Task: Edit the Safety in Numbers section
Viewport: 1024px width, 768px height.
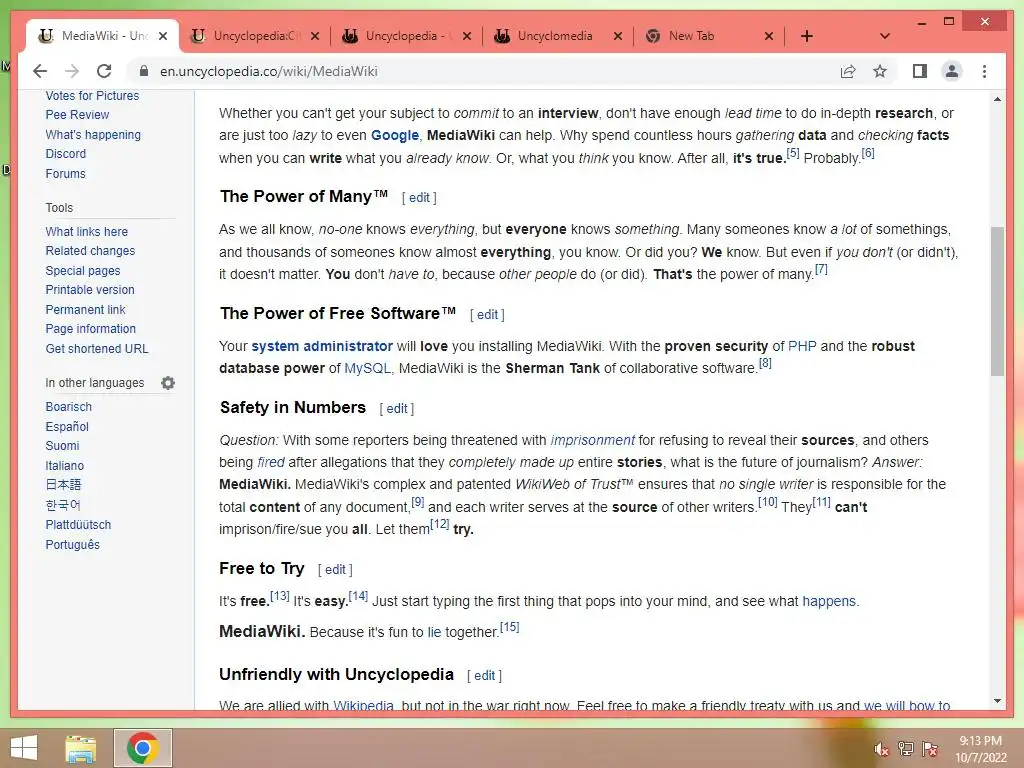Action: 396,408
